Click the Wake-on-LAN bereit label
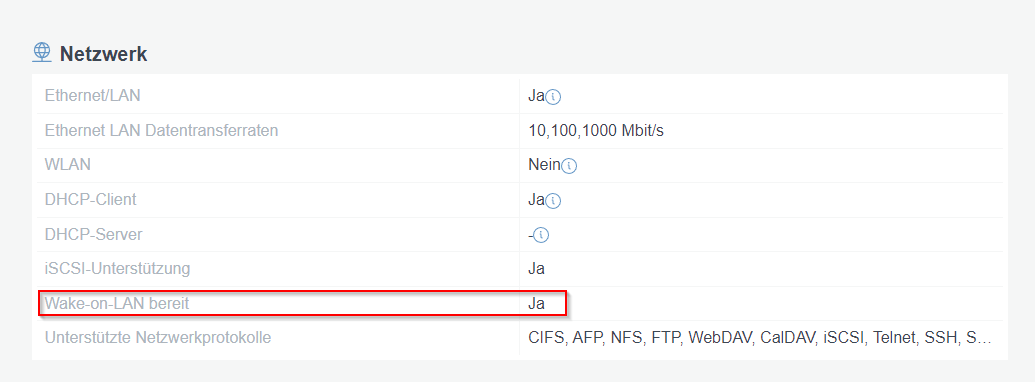Screen dimensions: 1035x382 [x=117, y=303]
